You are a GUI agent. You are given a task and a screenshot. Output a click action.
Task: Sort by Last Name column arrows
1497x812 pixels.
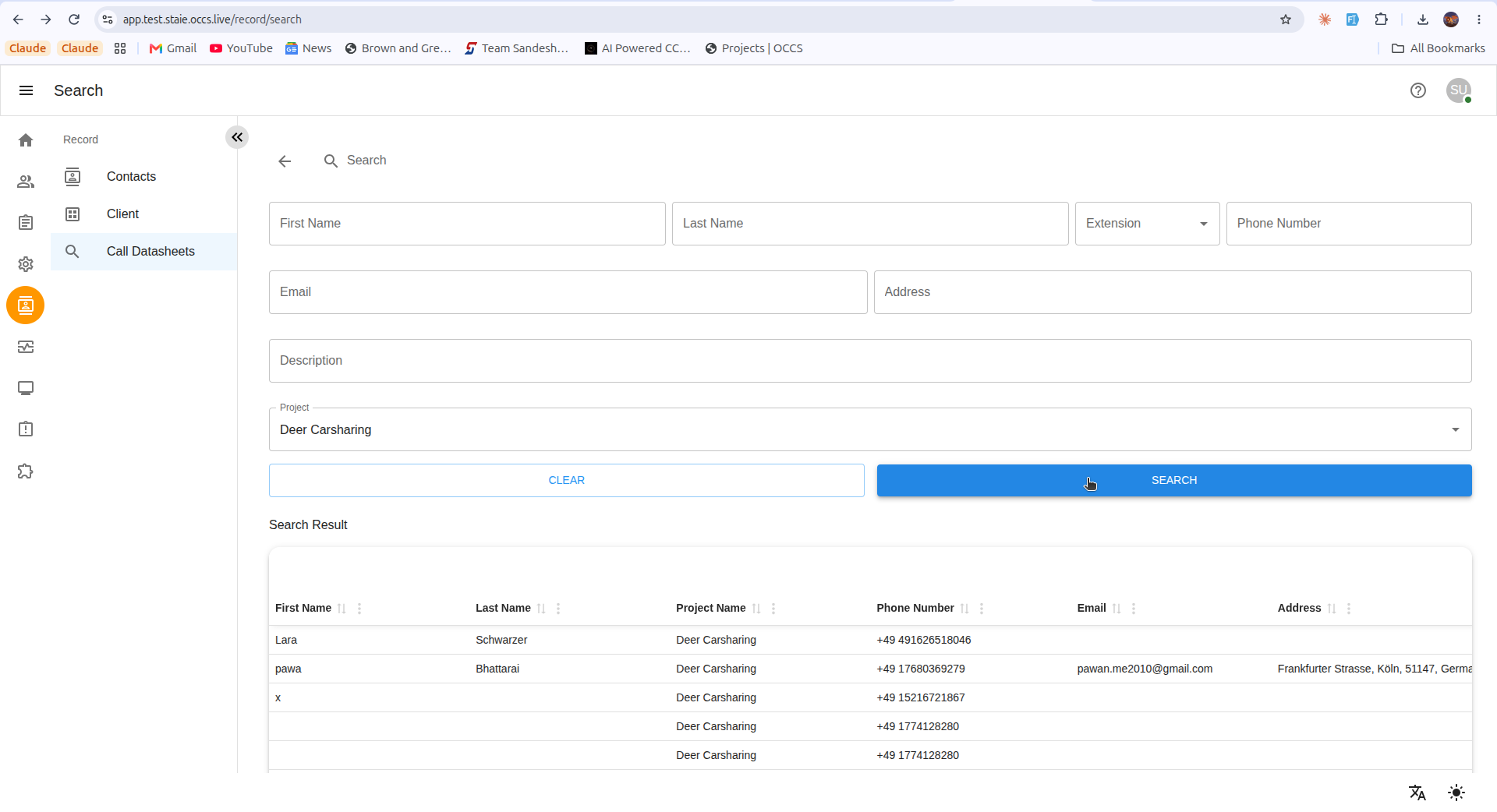(541, 609)
